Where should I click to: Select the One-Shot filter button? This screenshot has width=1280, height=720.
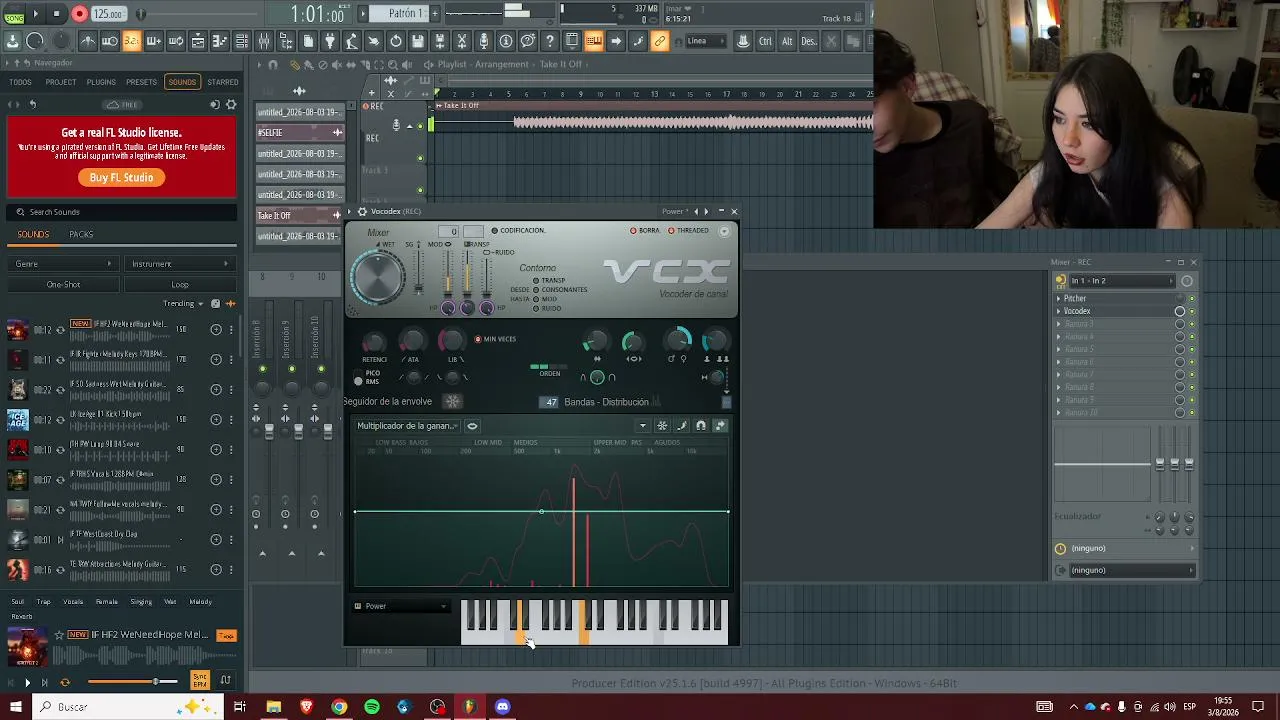(x=63, y=285)
